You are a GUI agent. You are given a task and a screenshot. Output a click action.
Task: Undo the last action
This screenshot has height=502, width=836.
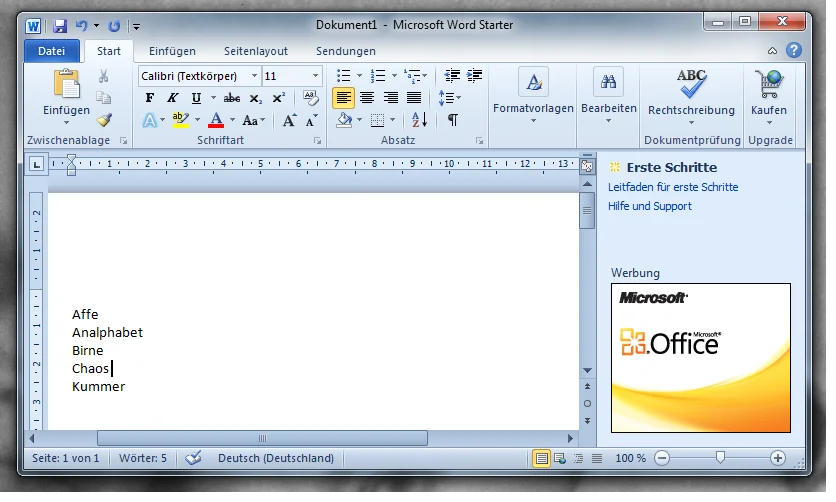tap(82, 26)
